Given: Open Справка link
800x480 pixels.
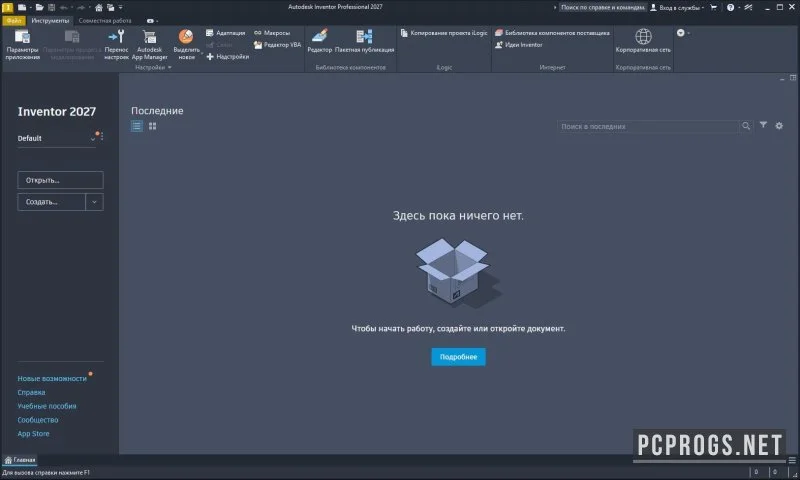Looking at the screenshot, I should tap(31, 392).
